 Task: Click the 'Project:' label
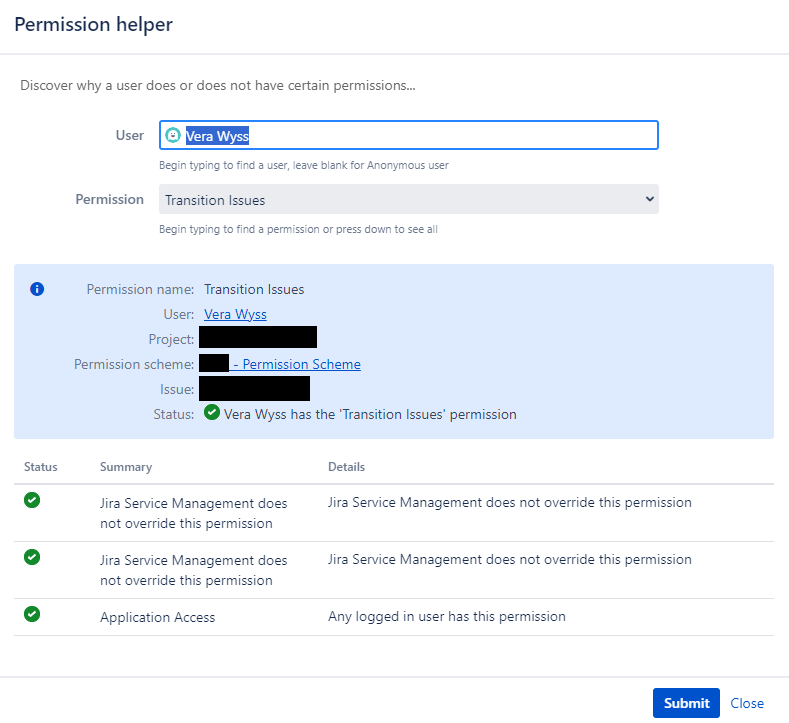tap(171, 339)
